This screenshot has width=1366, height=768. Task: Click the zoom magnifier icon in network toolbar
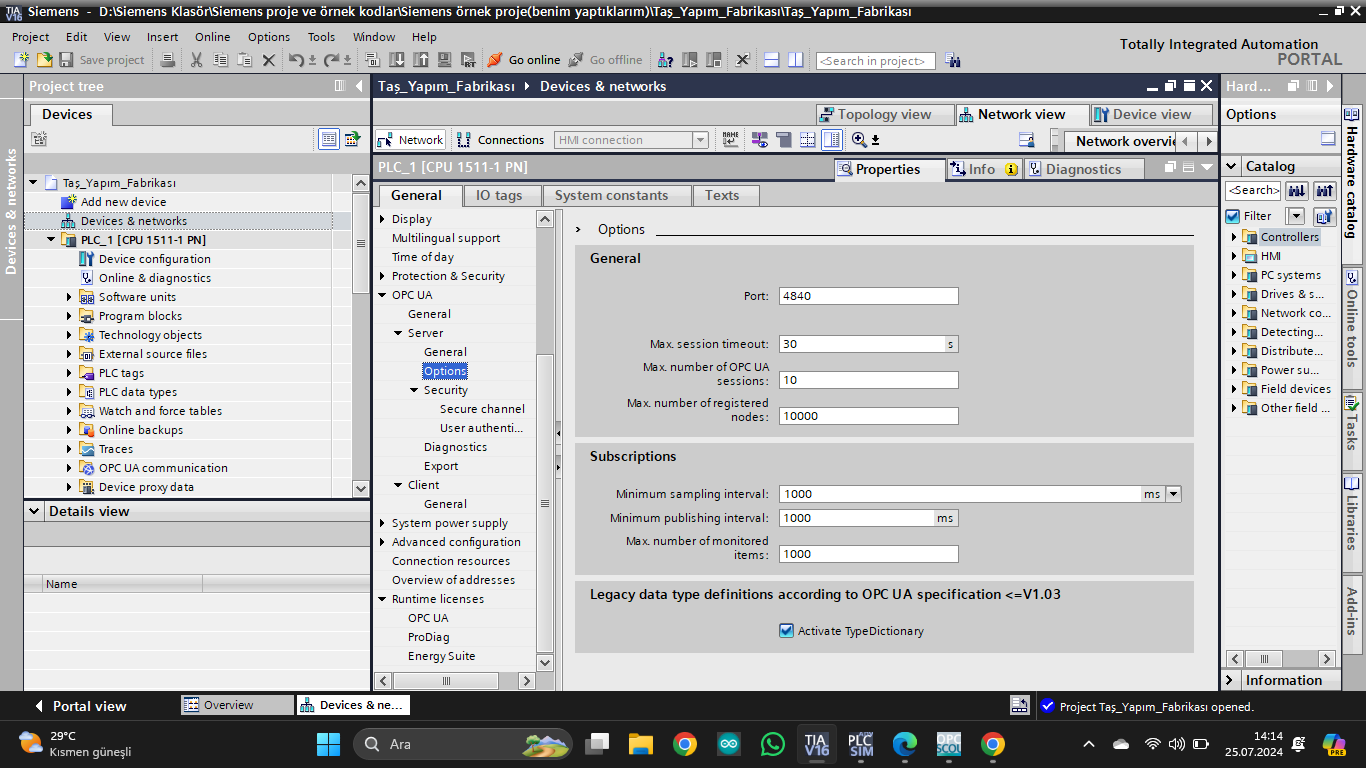[x=859, y=140]
